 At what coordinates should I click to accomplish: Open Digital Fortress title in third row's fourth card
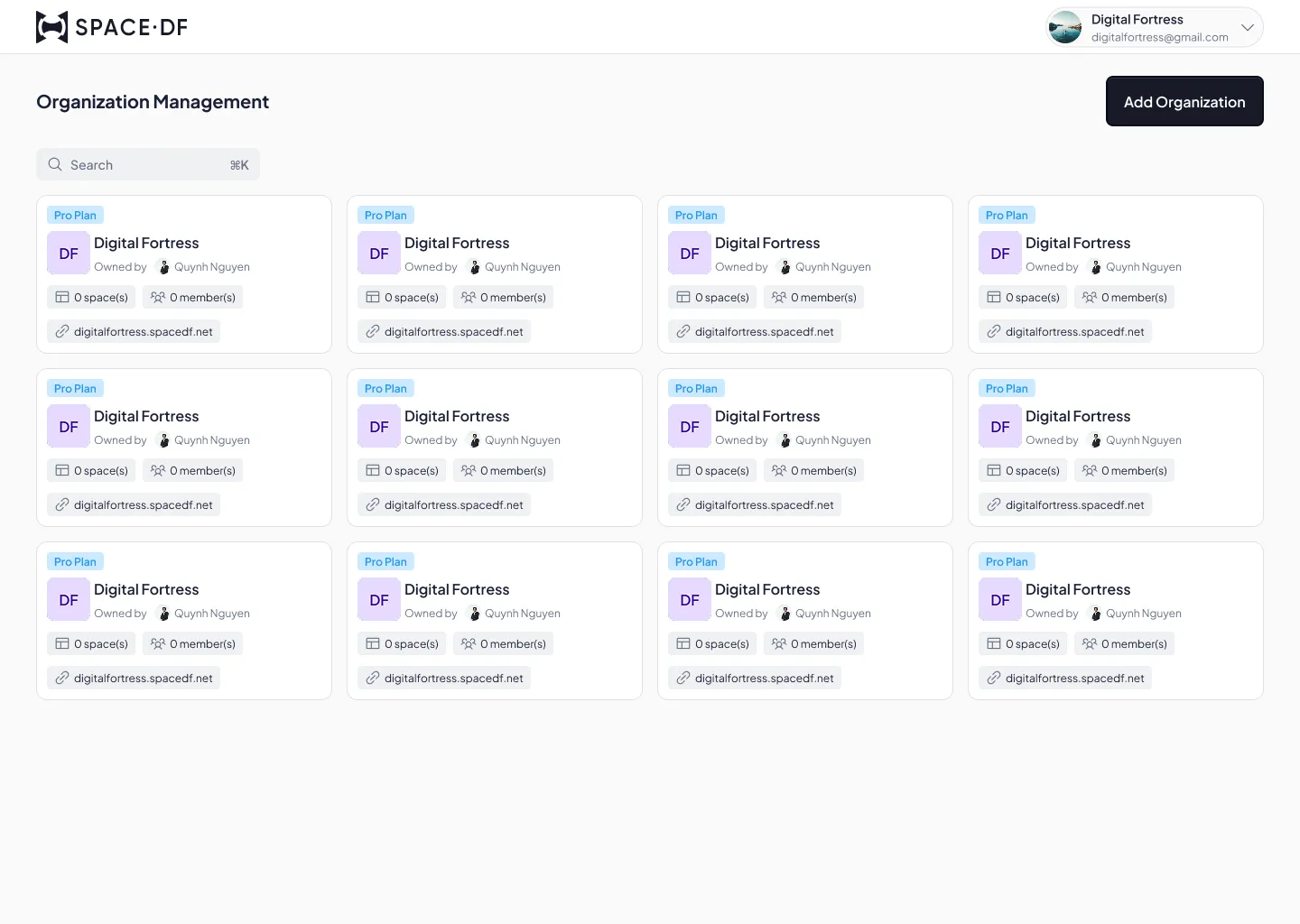(1078, 589)
